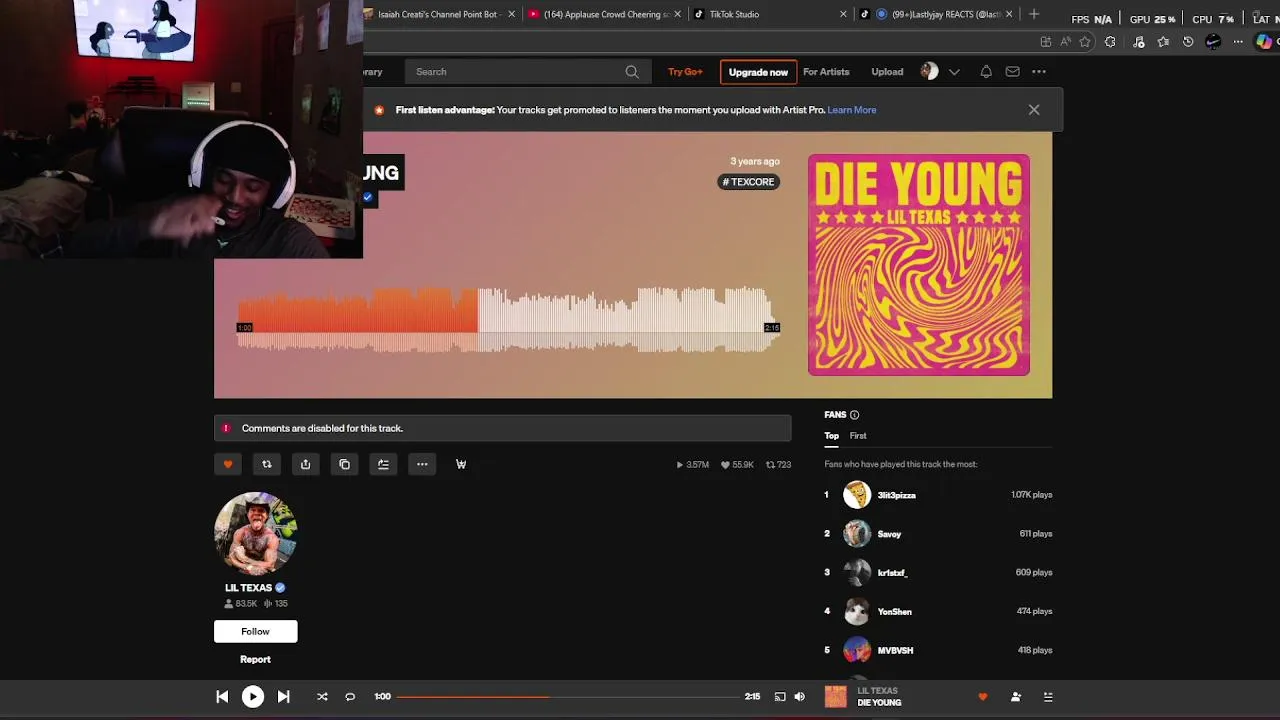
Task: Open fan 3lit3pizza profile
Action: (x=896, y=495)
